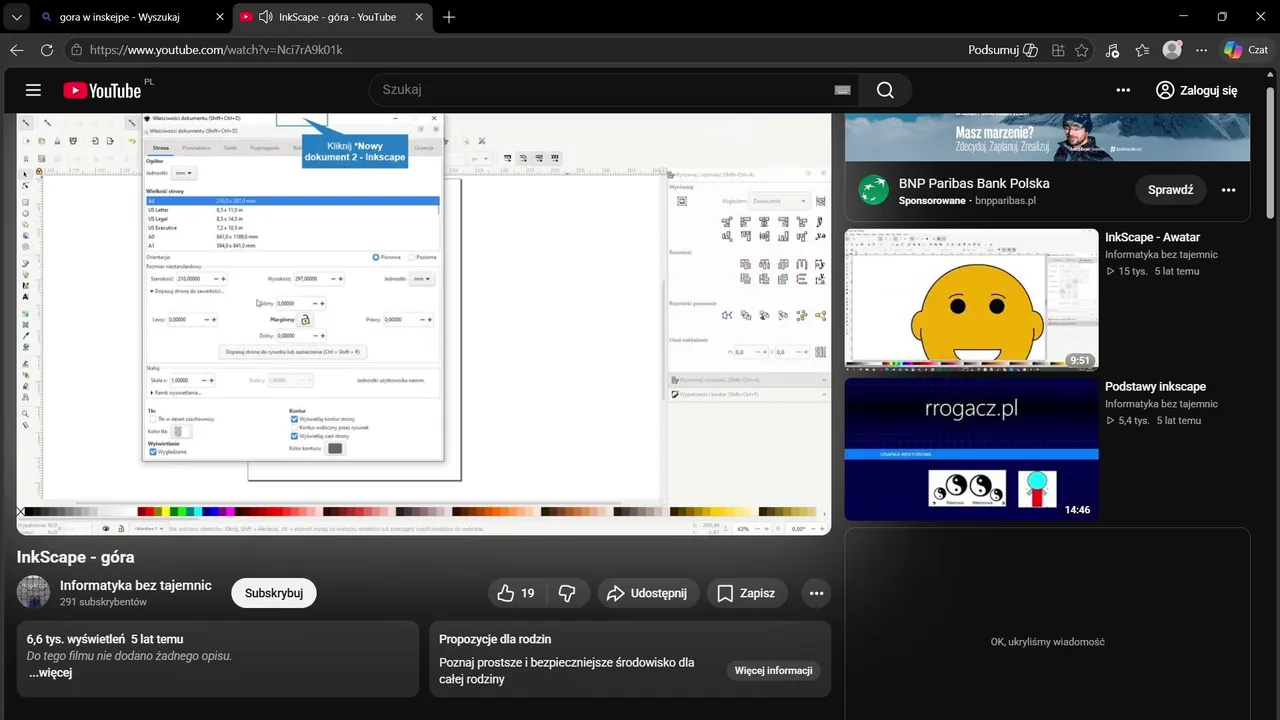Open the 'InkScape - Awatar' video thumbnail
1280x720 pixels.
(971, 300)
